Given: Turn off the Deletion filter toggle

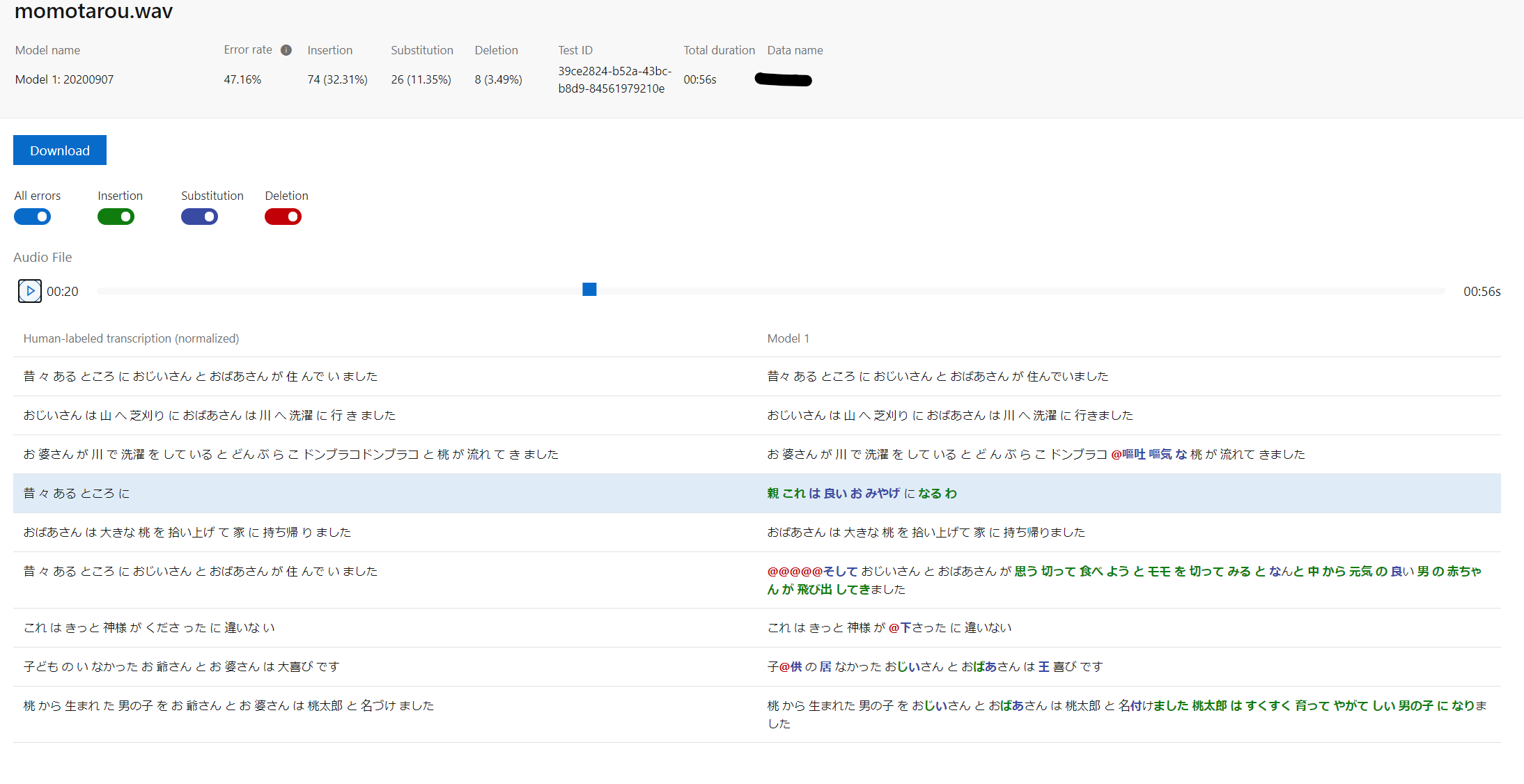Looking at the screenshot, I should [x=283, y=217].
